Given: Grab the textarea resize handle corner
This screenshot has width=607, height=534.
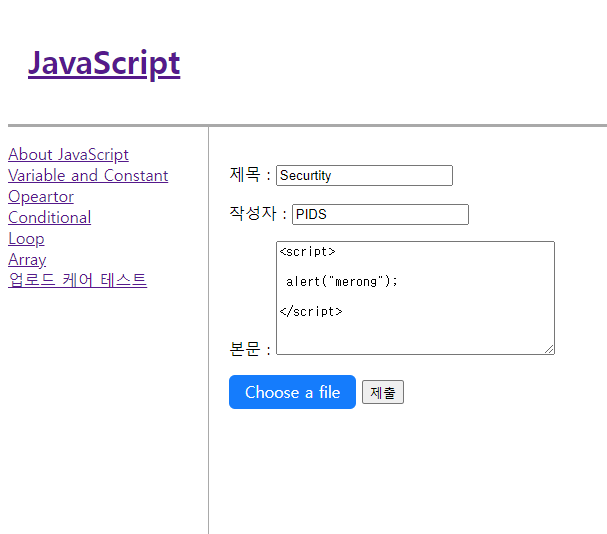Looking at the screenshot, I should (549, 349).
